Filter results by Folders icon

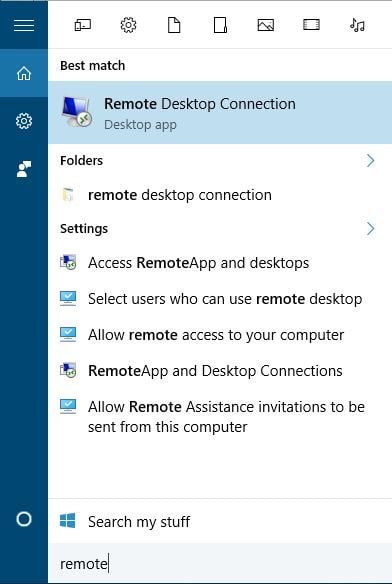click(220, 25)
